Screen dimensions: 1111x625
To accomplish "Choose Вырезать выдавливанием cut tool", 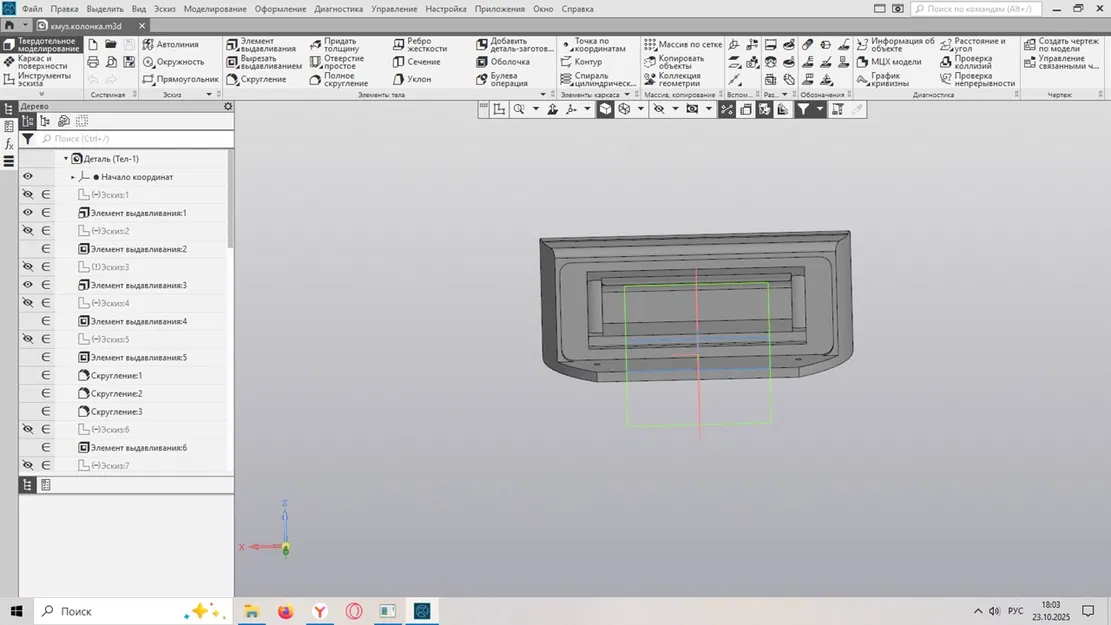I will coord(264,62).
